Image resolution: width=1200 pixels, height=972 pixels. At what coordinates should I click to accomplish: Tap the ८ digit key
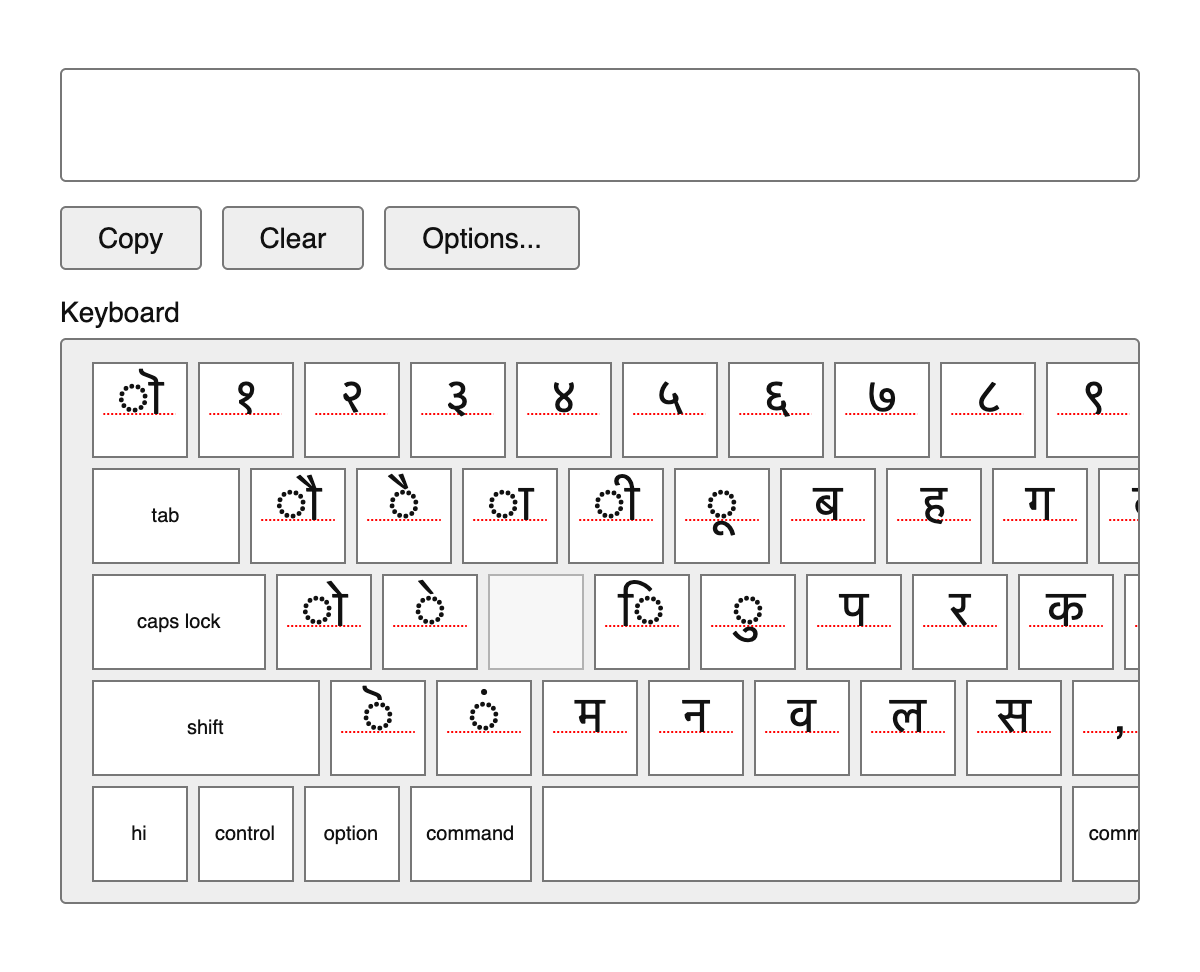point(988,410)
